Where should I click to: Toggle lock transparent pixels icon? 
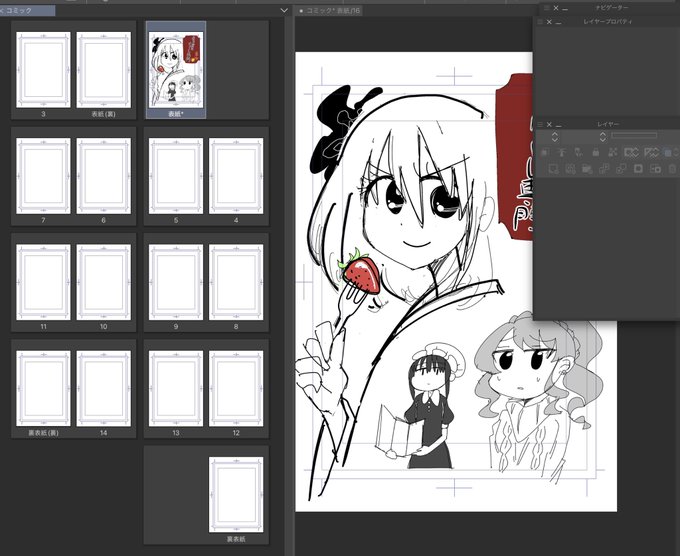pos(612,152)
